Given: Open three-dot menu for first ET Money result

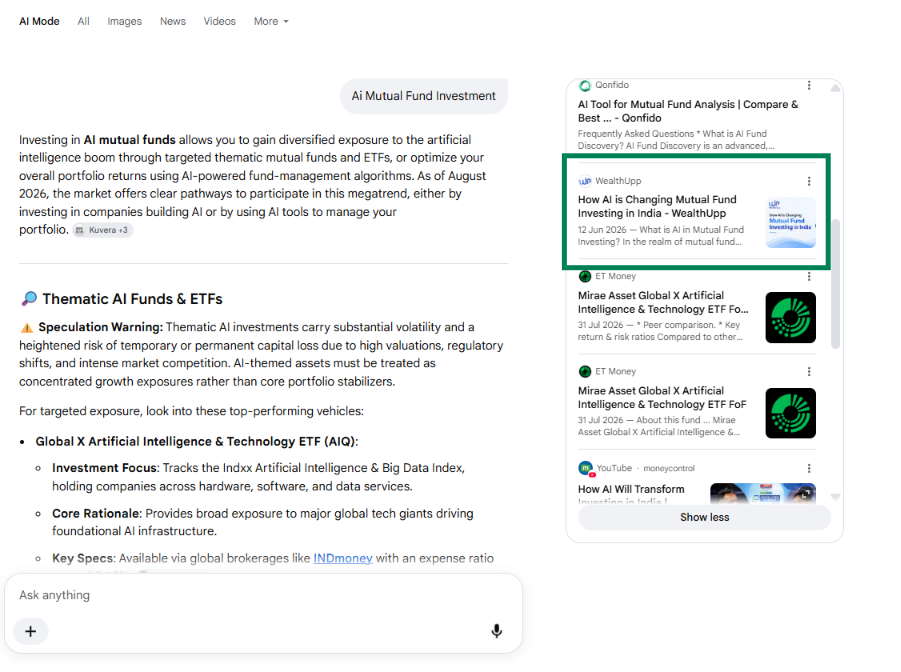Looking at the screenshot, I should (x=809, y=277).
